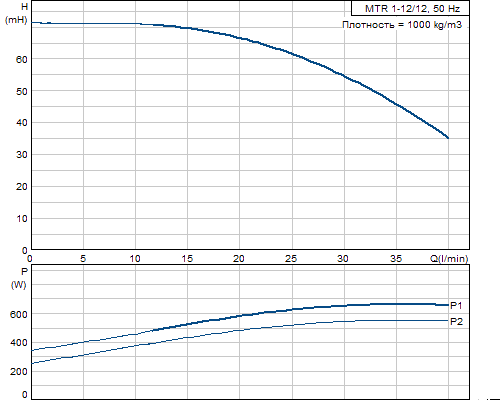Click the 15 tick on the flow axis

pos(187,258)
